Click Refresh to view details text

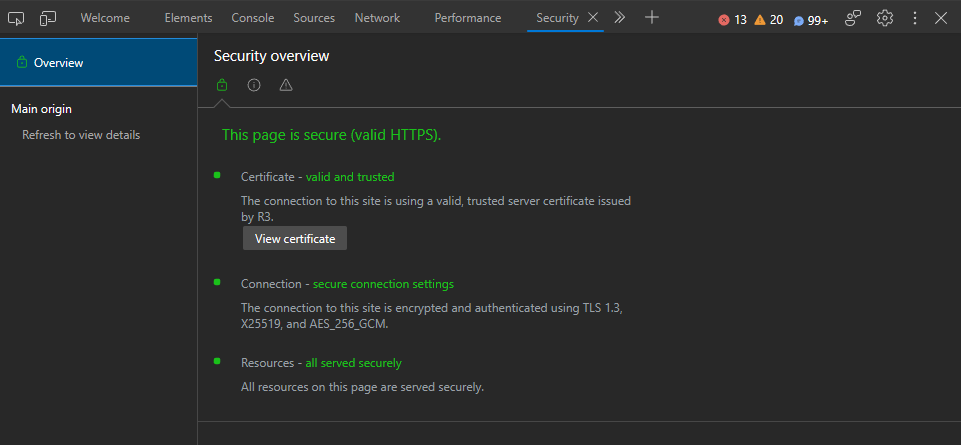pos(81,135)
